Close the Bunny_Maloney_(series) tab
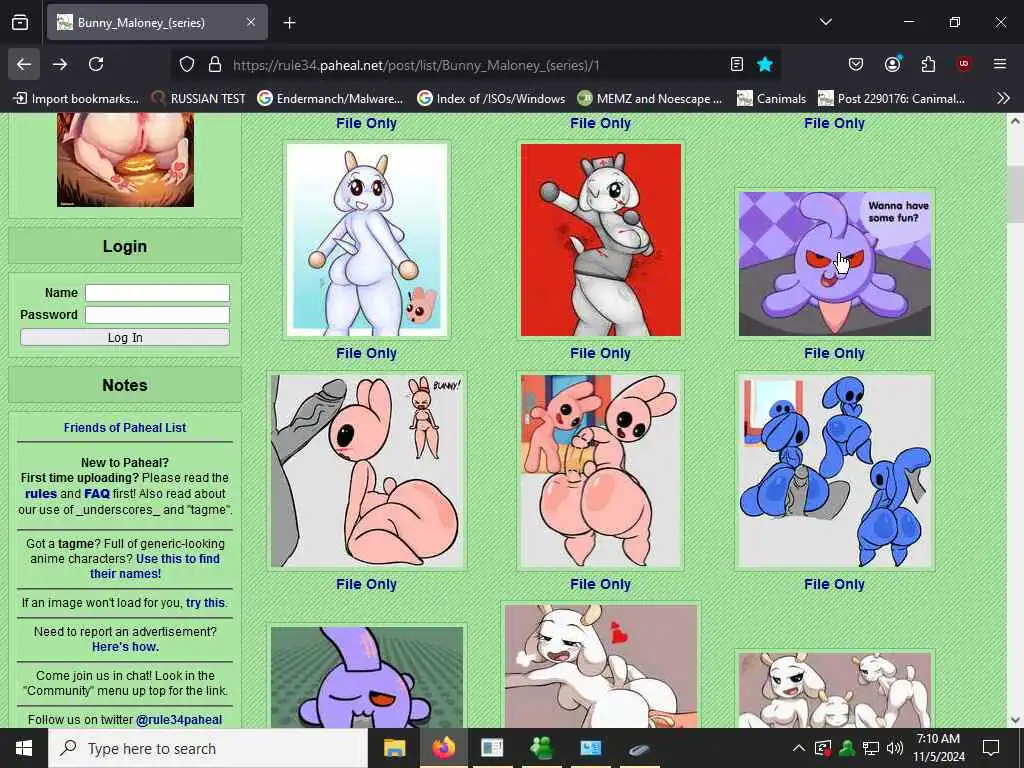 click(251, 22)
